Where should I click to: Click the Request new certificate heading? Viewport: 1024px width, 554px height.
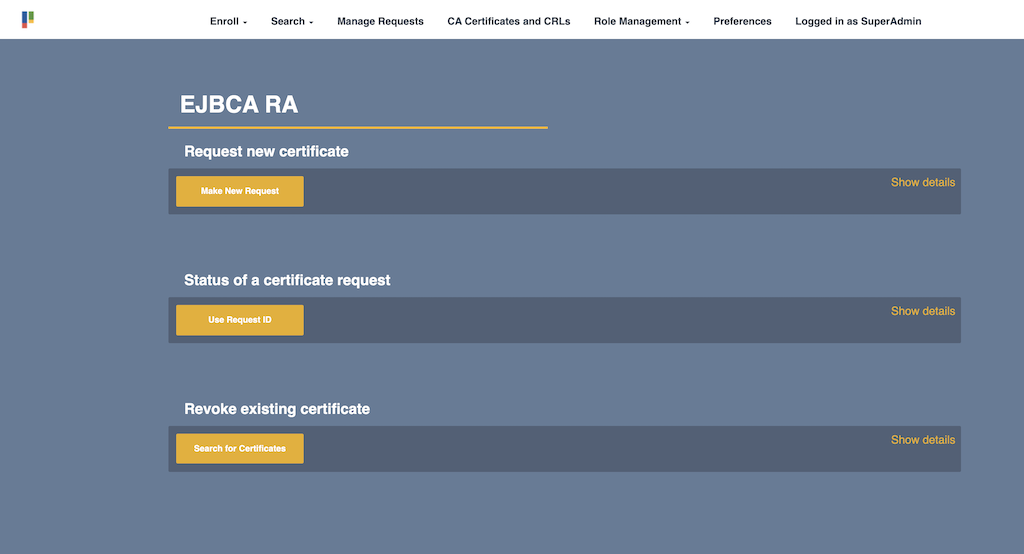click(266, 152)
